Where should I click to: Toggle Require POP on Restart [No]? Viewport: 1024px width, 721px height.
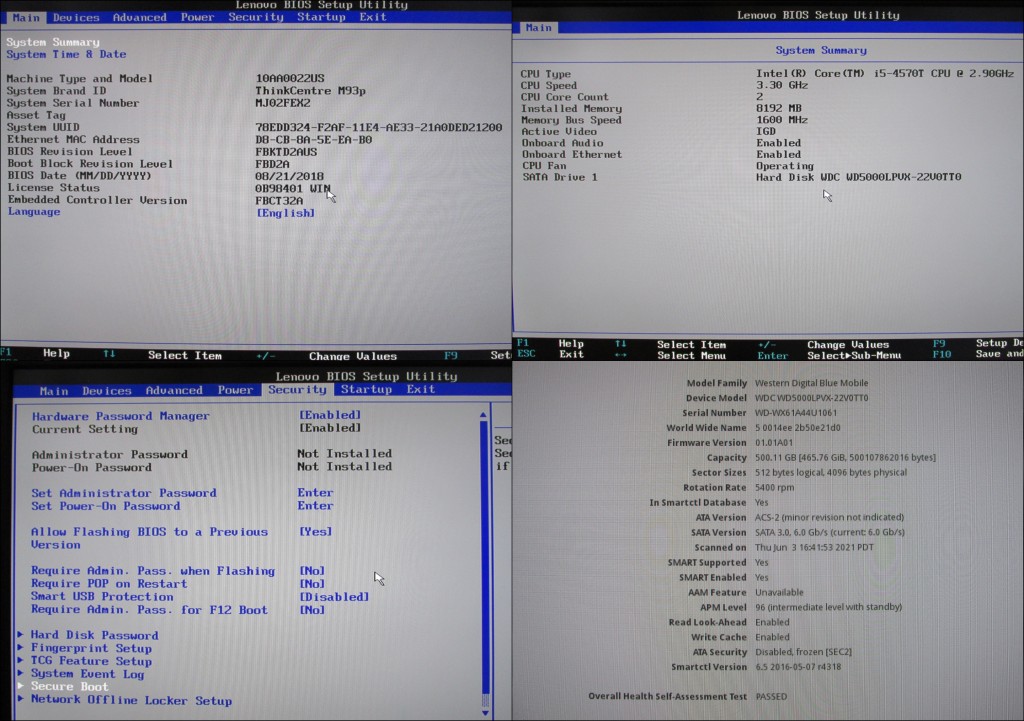click(312, 584)
